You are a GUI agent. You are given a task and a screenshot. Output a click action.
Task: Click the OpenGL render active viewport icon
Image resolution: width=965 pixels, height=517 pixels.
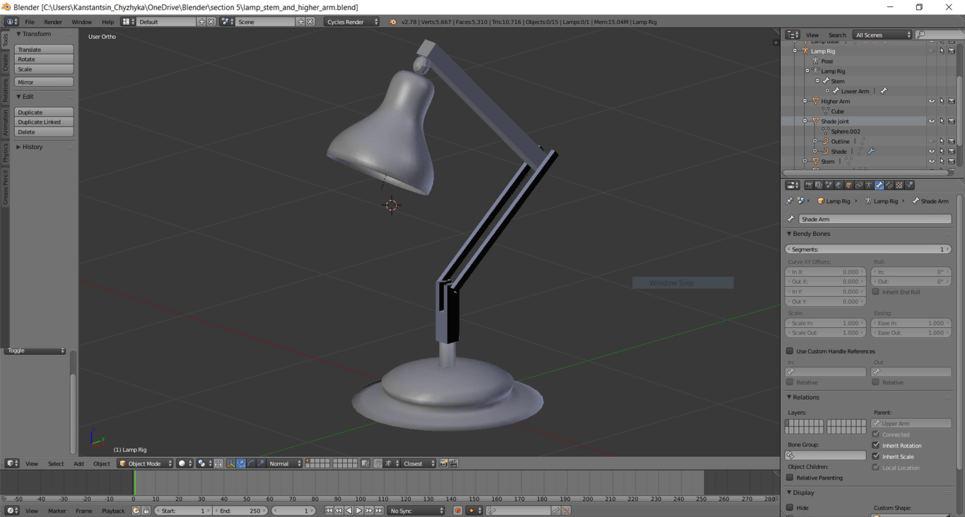point(443,463)
